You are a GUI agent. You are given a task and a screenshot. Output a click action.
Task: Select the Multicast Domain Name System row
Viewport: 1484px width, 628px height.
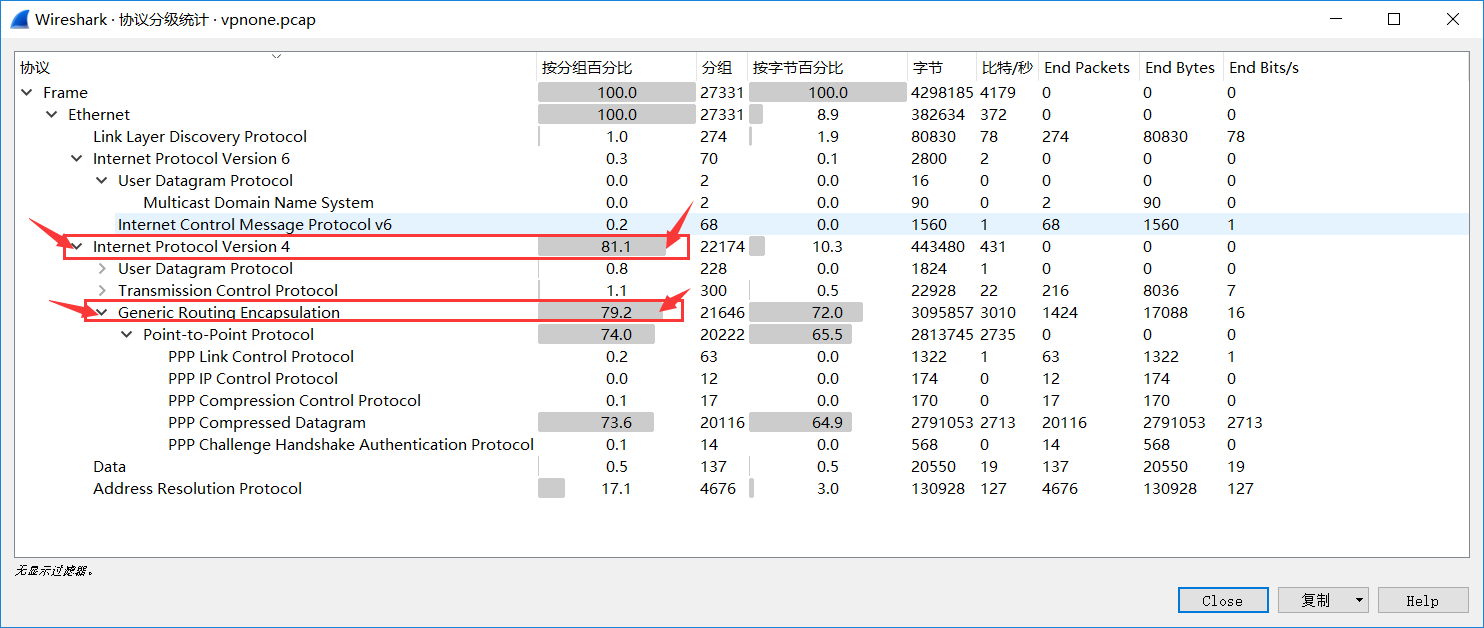258,203
